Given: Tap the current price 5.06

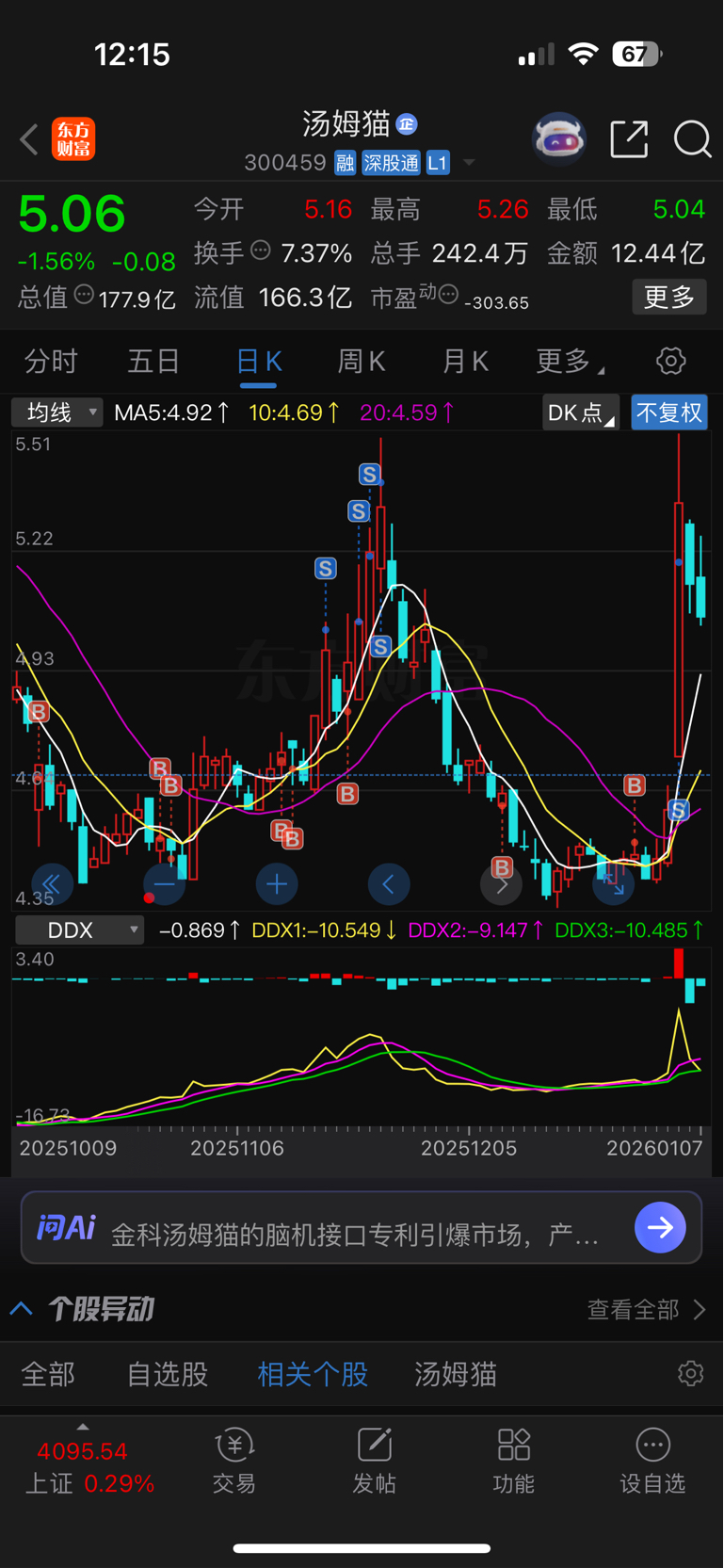Looking at the screenshot, I should (72, 214).
